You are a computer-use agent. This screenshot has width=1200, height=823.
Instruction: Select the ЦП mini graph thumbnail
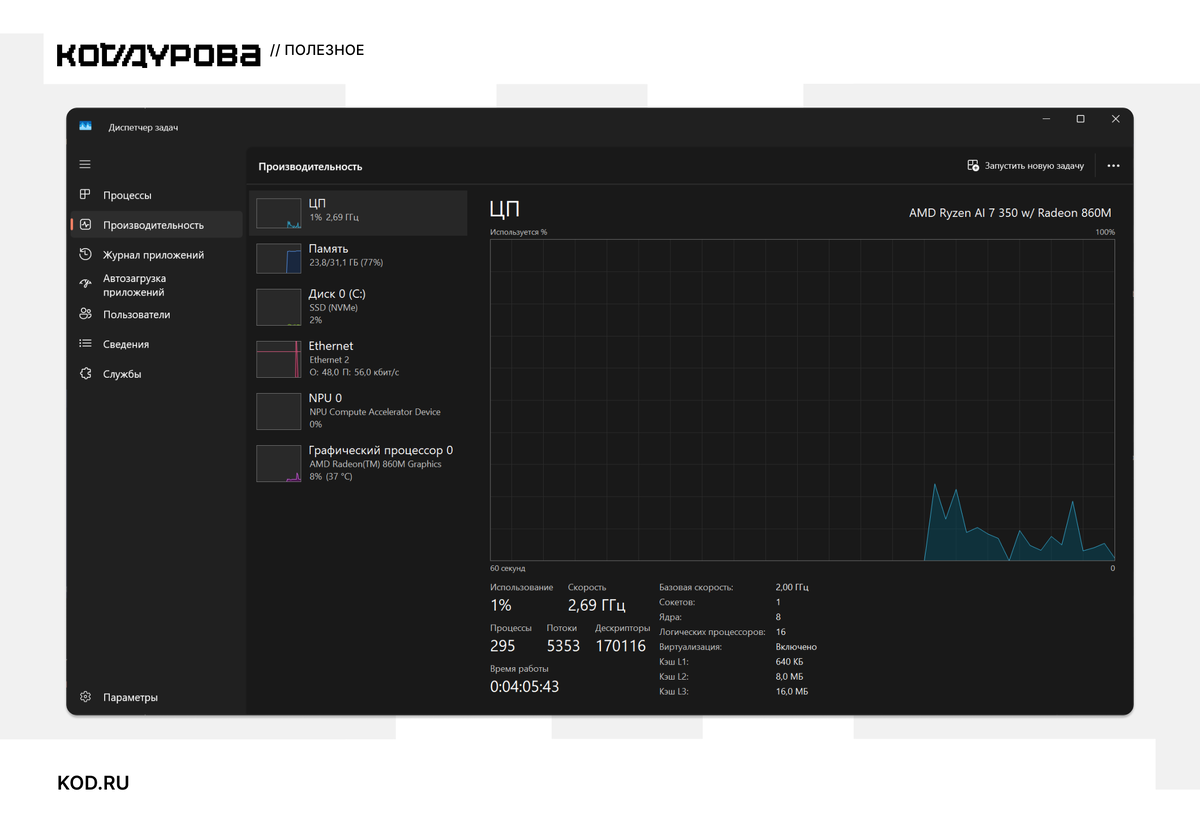(x=278, y=213)
